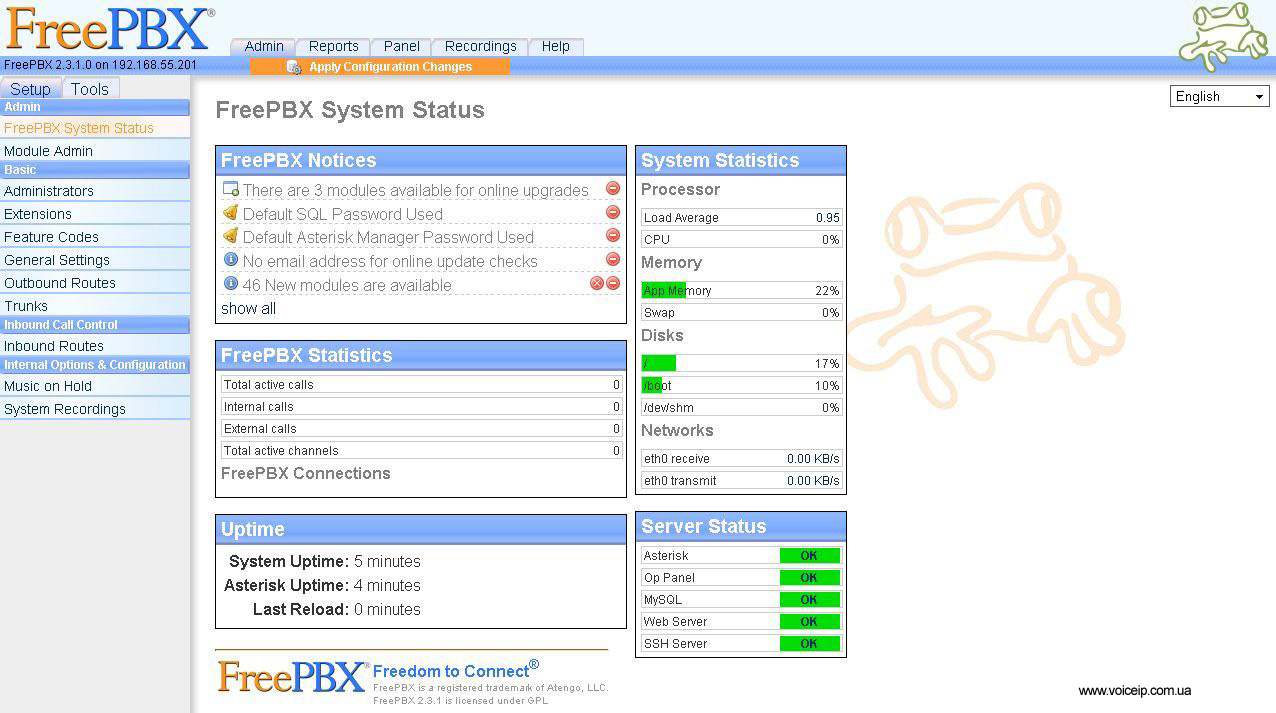The image size is (1276, 713).
Task: Open System Recordings in sidebar
Action: tap(95, 409)
